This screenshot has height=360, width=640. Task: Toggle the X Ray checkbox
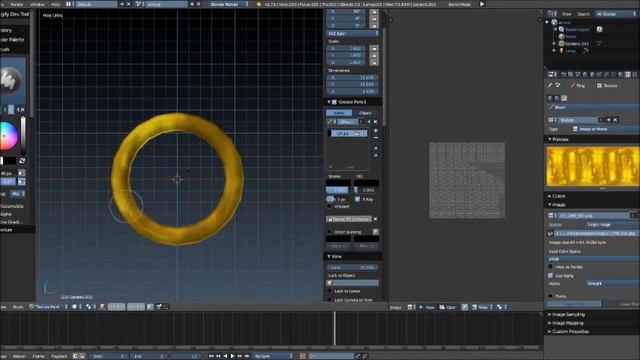pos(358,199)
